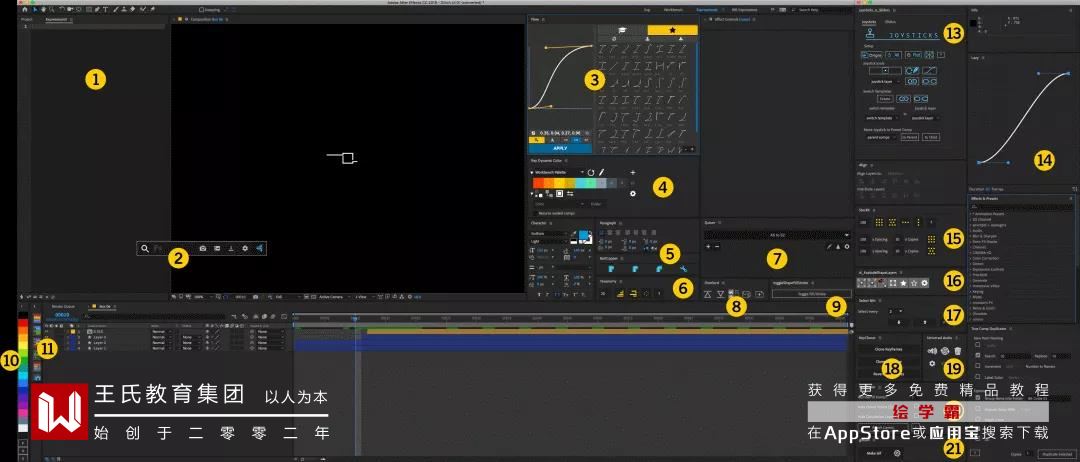The height and width of the screenshot is (462, 1080).
Task: Open the parent comps dropdown in Joysticks
Action: tap(880, 137)
